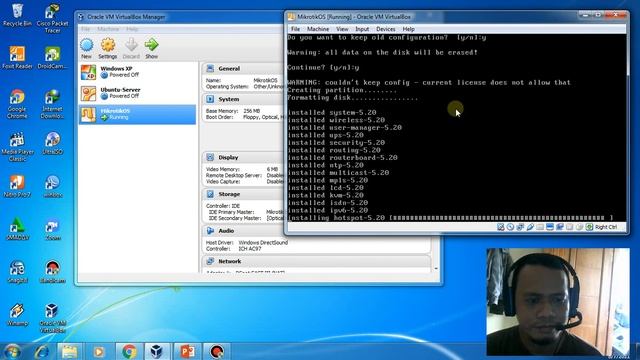Open Devices menu in MikrotikOS window
This screenshot has height=360, width=640.
[x=386, y=29]
